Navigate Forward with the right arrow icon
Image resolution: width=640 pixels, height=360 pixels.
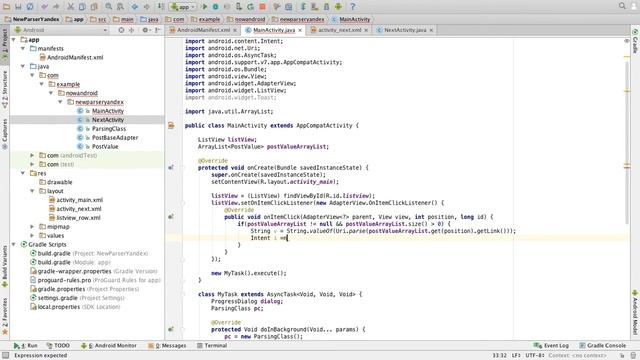point(147,7)
